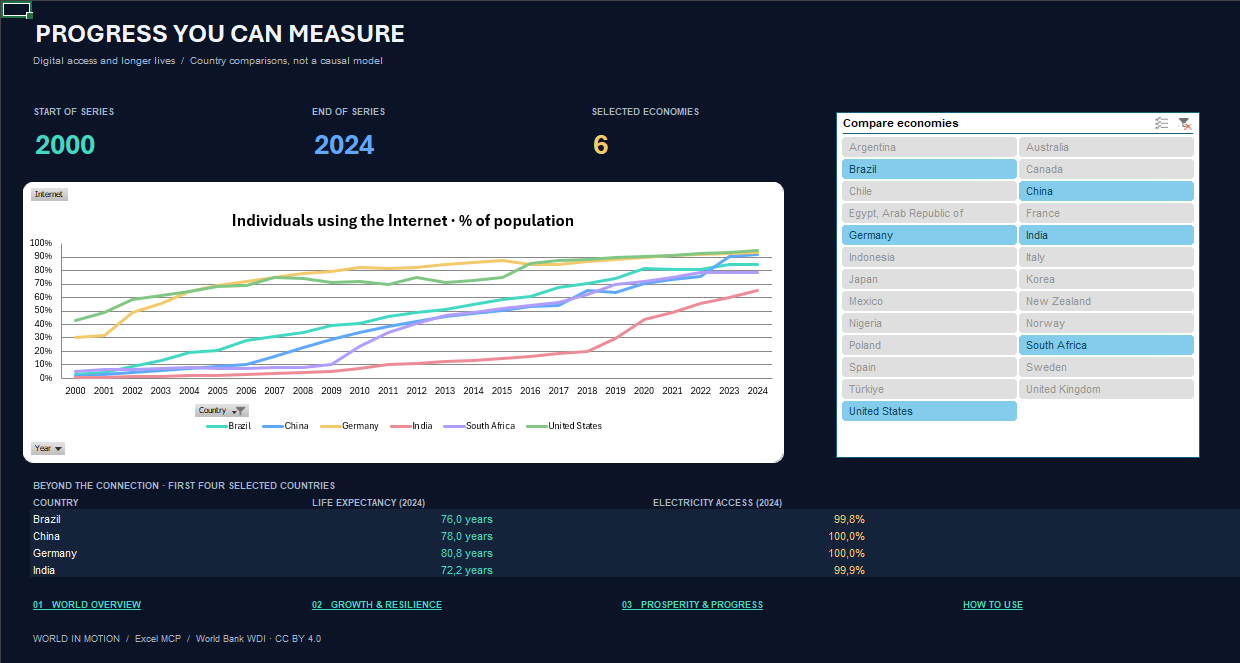Click the Brazil legend entry

point(228,426)
